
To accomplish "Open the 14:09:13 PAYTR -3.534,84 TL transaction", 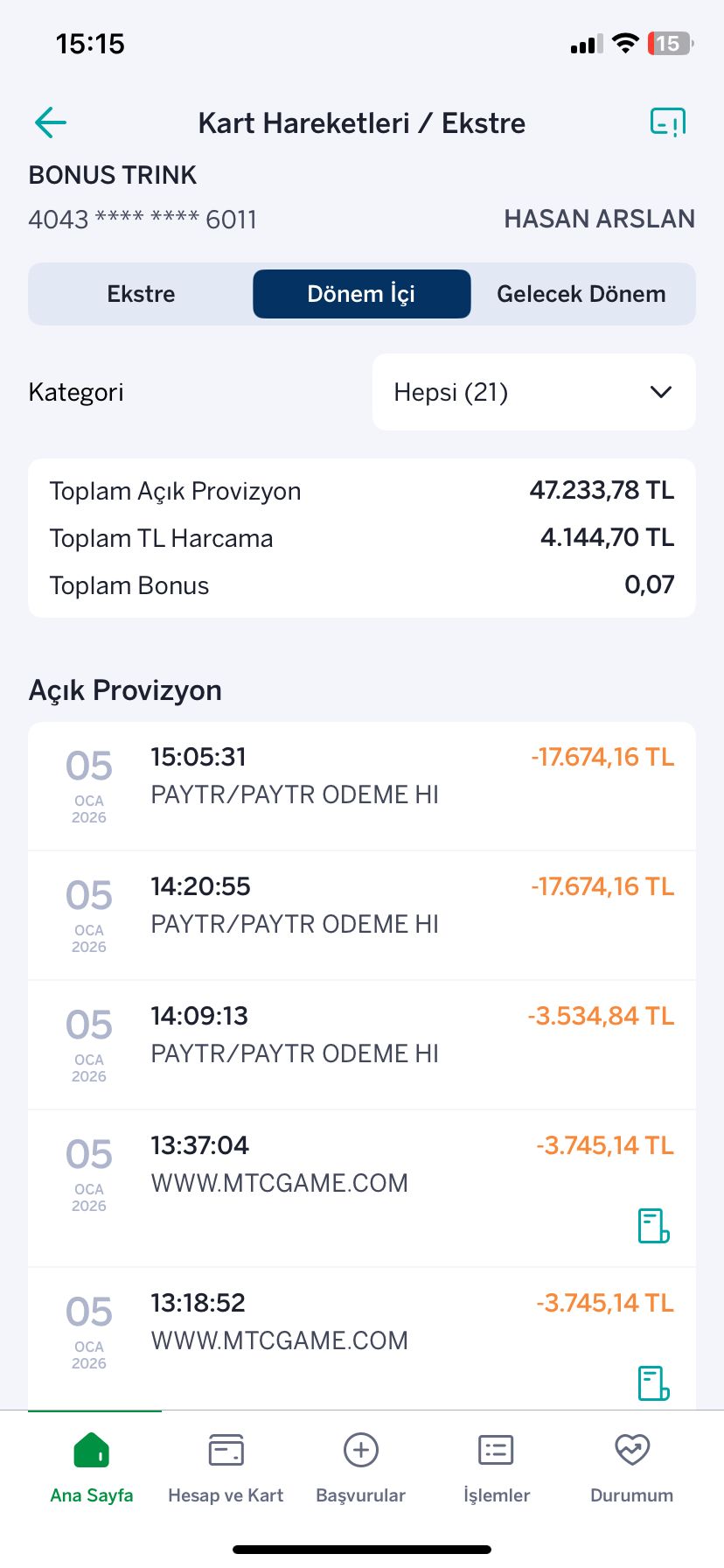I will coord(362,1045).
